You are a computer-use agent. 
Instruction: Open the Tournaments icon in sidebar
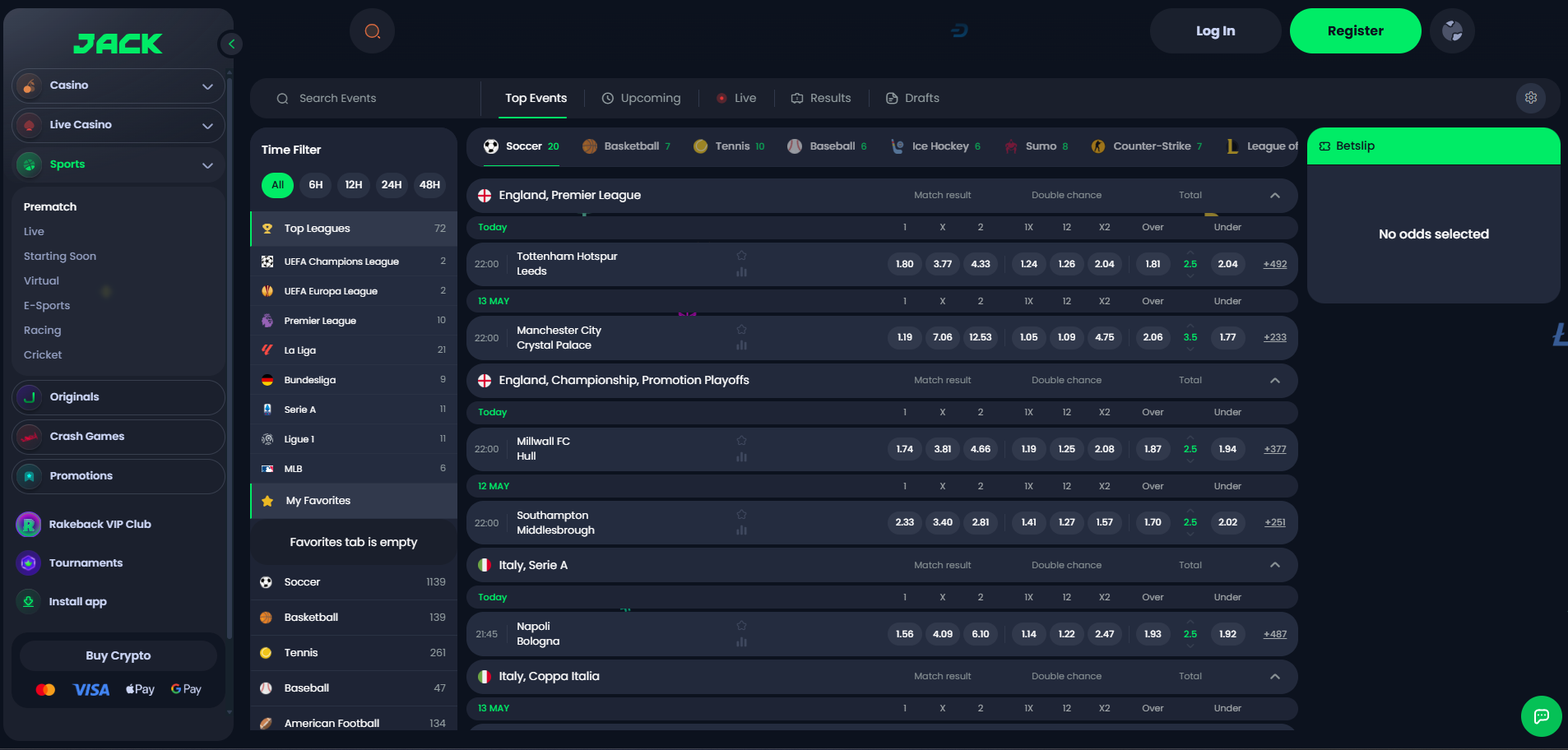(29, 562)
